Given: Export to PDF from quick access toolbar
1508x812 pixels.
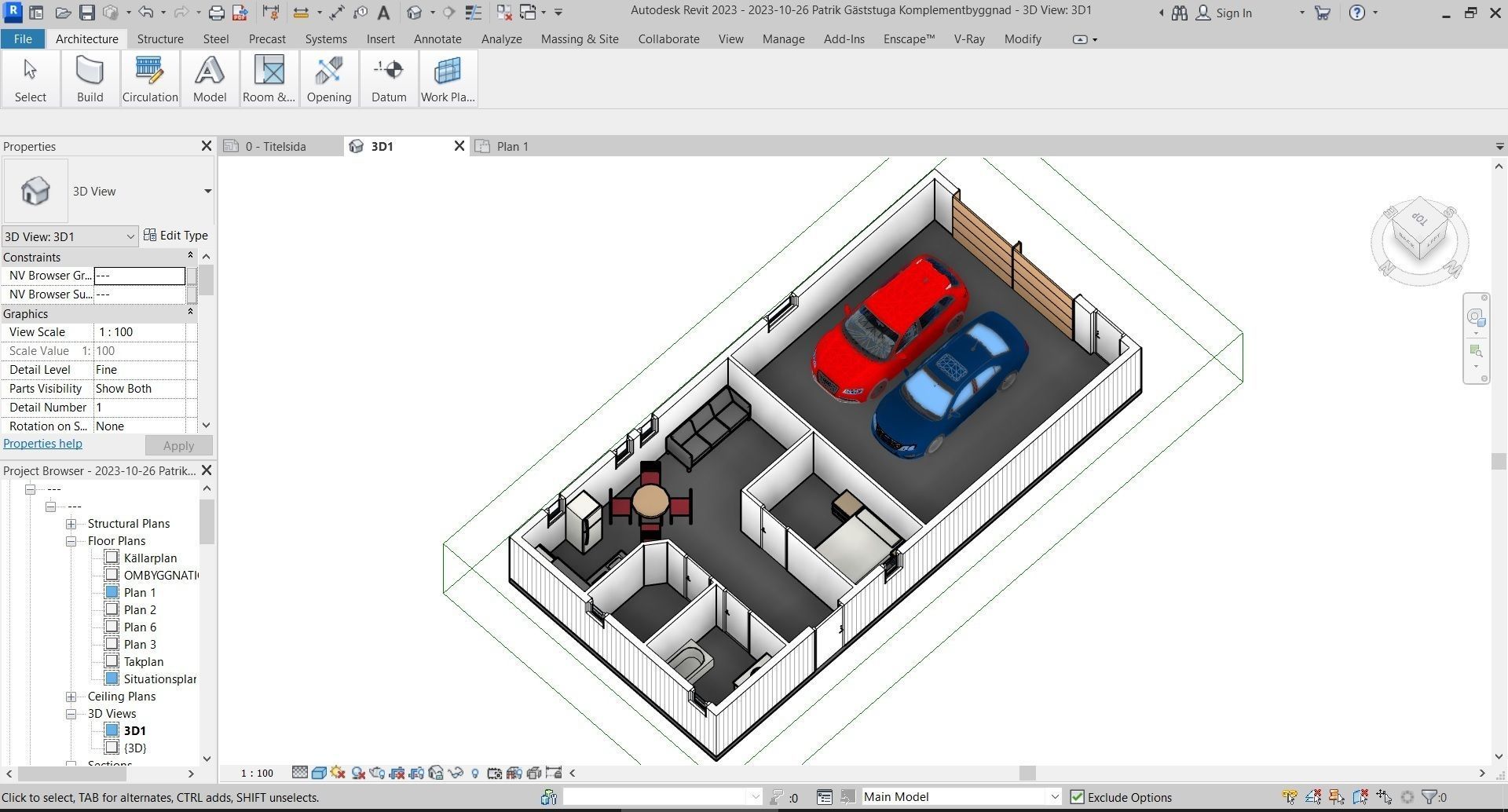Looking at the screenshot, I should click(240, 13).
